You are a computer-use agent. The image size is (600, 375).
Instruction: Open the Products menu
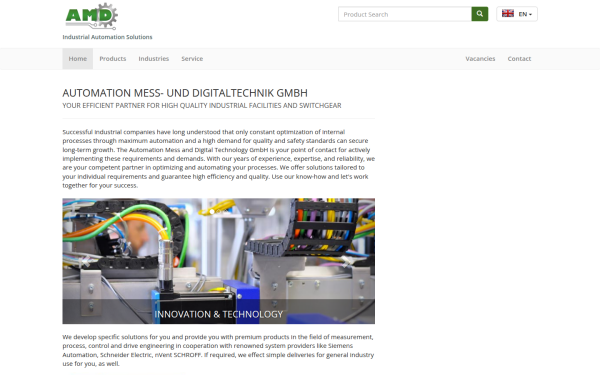(x=112, y=59)
